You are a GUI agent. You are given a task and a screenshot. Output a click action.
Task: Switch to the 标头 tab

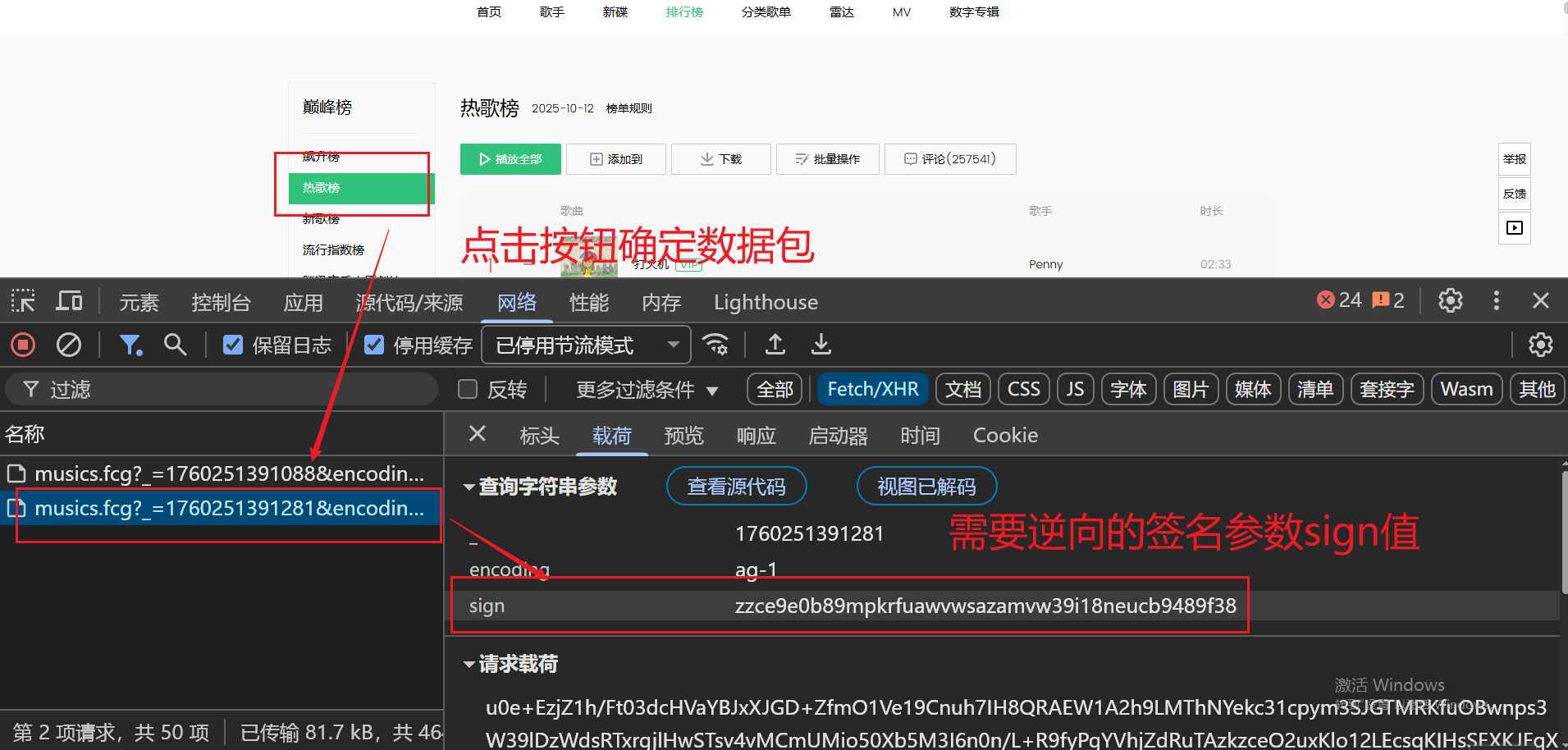[x=539, y=436]
